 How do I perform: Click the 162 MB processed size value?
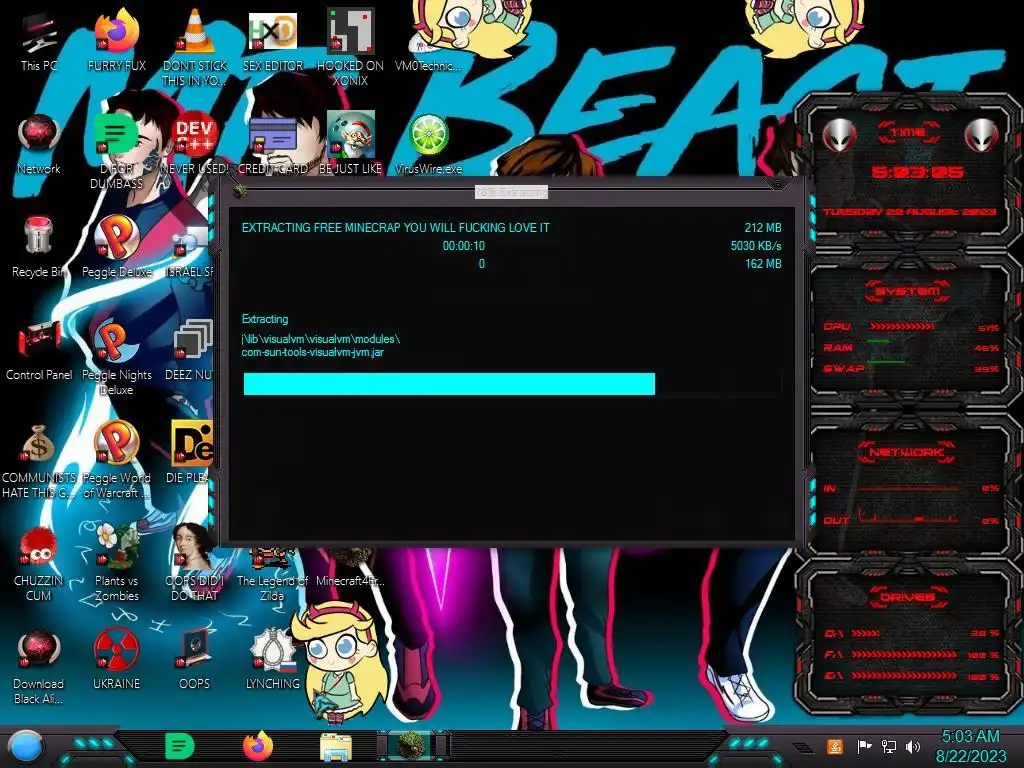click(763, 264)
